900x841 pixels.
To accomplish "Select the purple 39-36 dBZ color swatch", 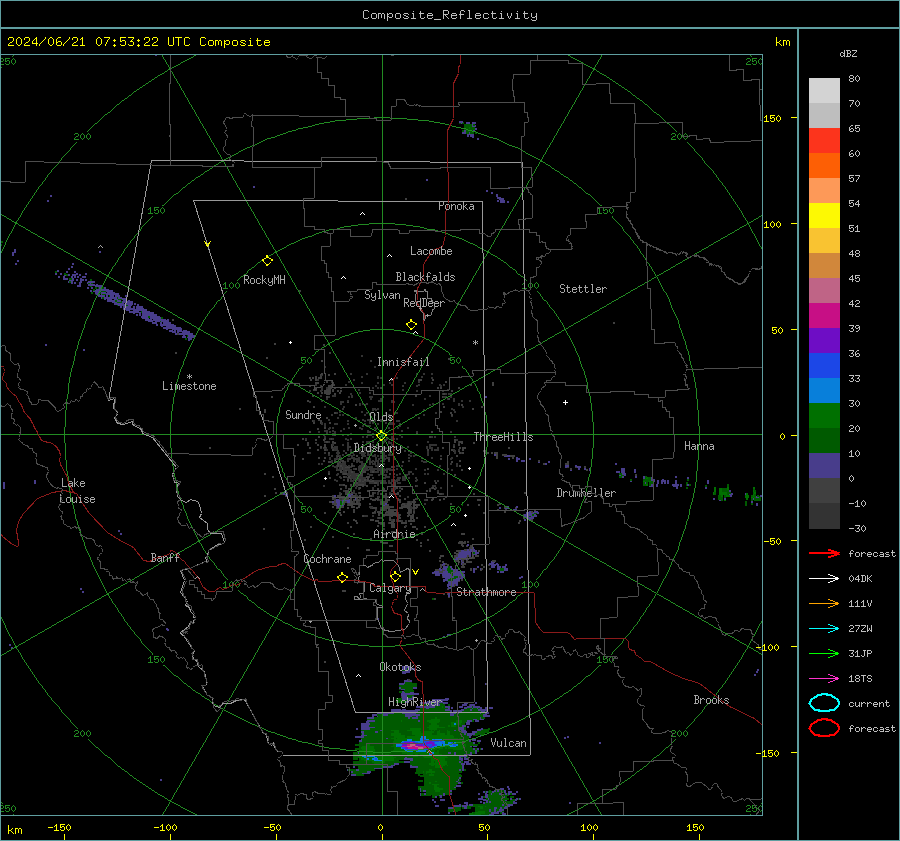I will (x=824, y=340).
